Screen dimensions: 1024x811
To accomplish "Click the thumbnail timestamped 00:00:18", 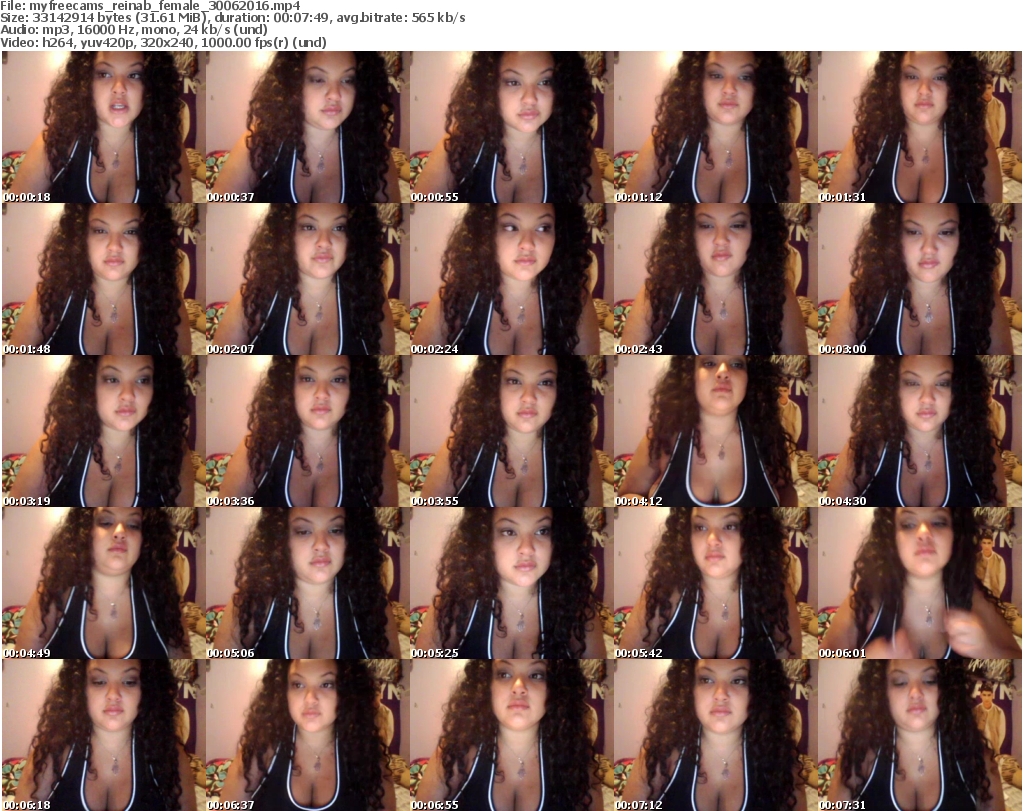I will tap(103, 127).
